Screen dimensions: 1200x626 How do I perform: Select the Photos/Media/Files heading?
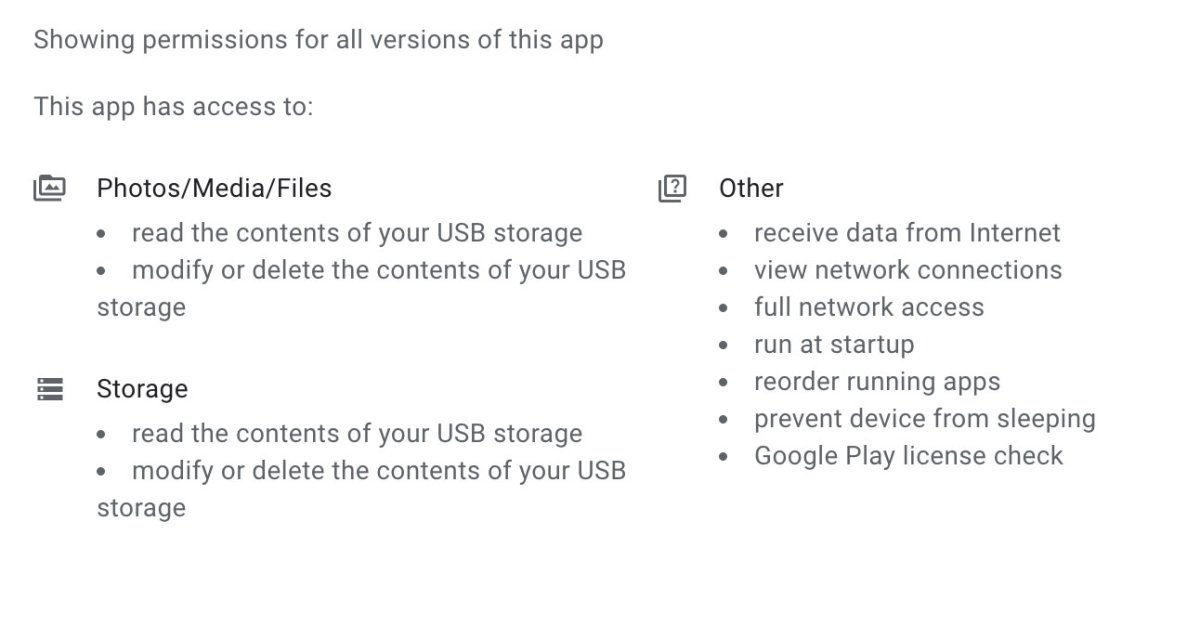pyautogui.click(x=214, y=188)
